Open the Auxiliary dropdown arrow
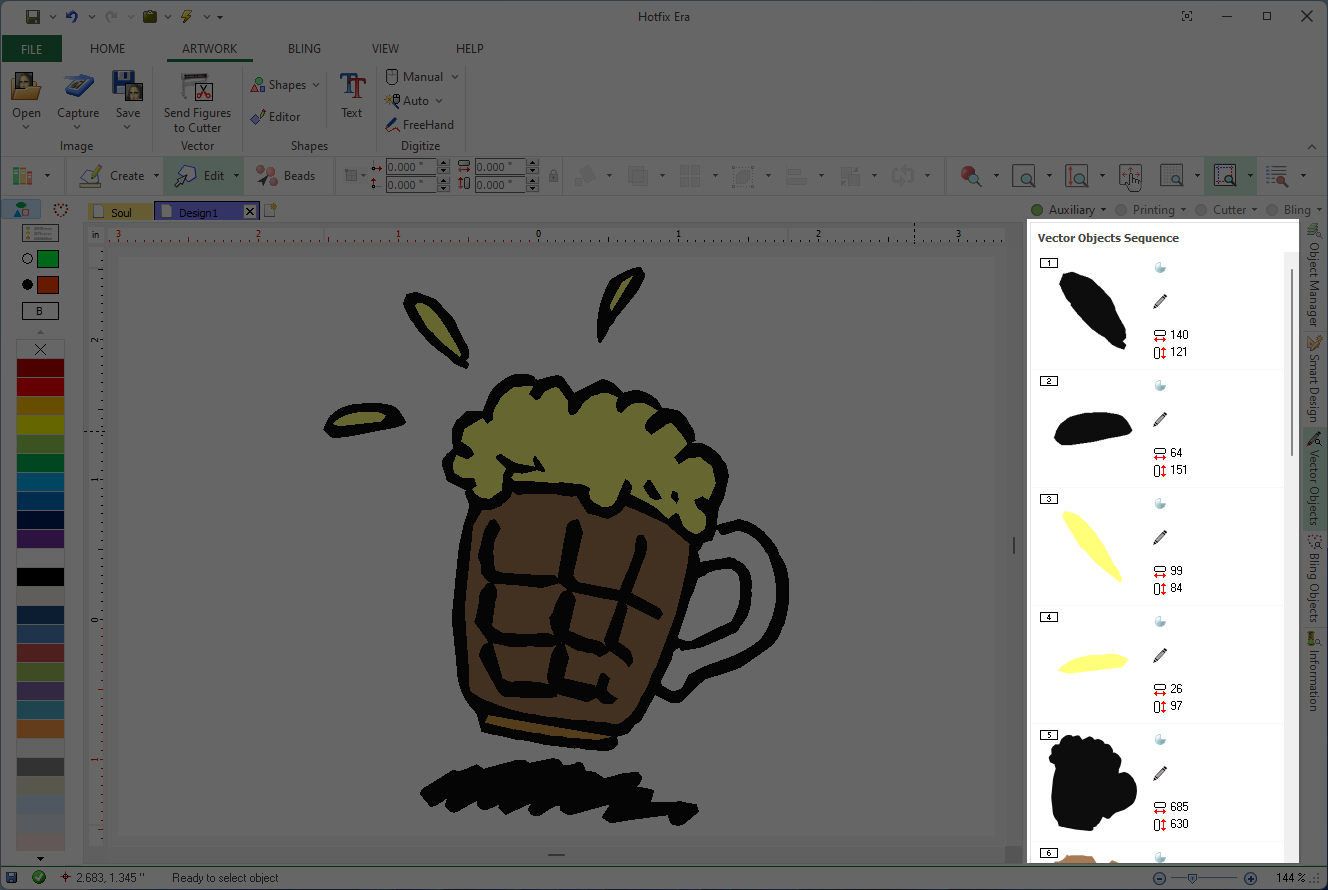The height and width of the screenshot is (890, 1328). coord(1103,210)
